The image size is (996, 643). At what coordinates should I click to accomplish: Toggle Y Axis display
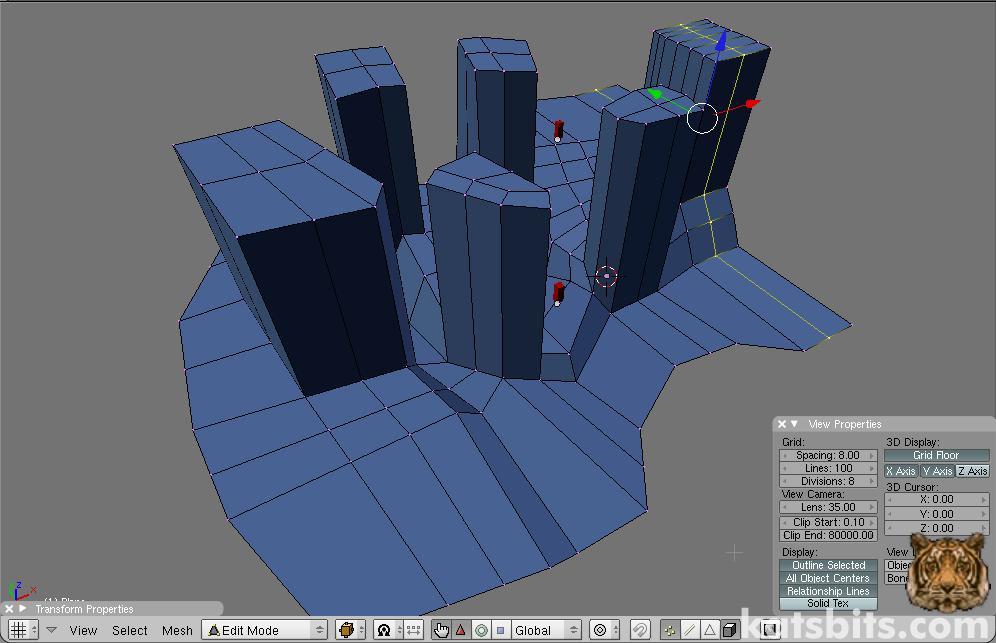tap(938, 471)
